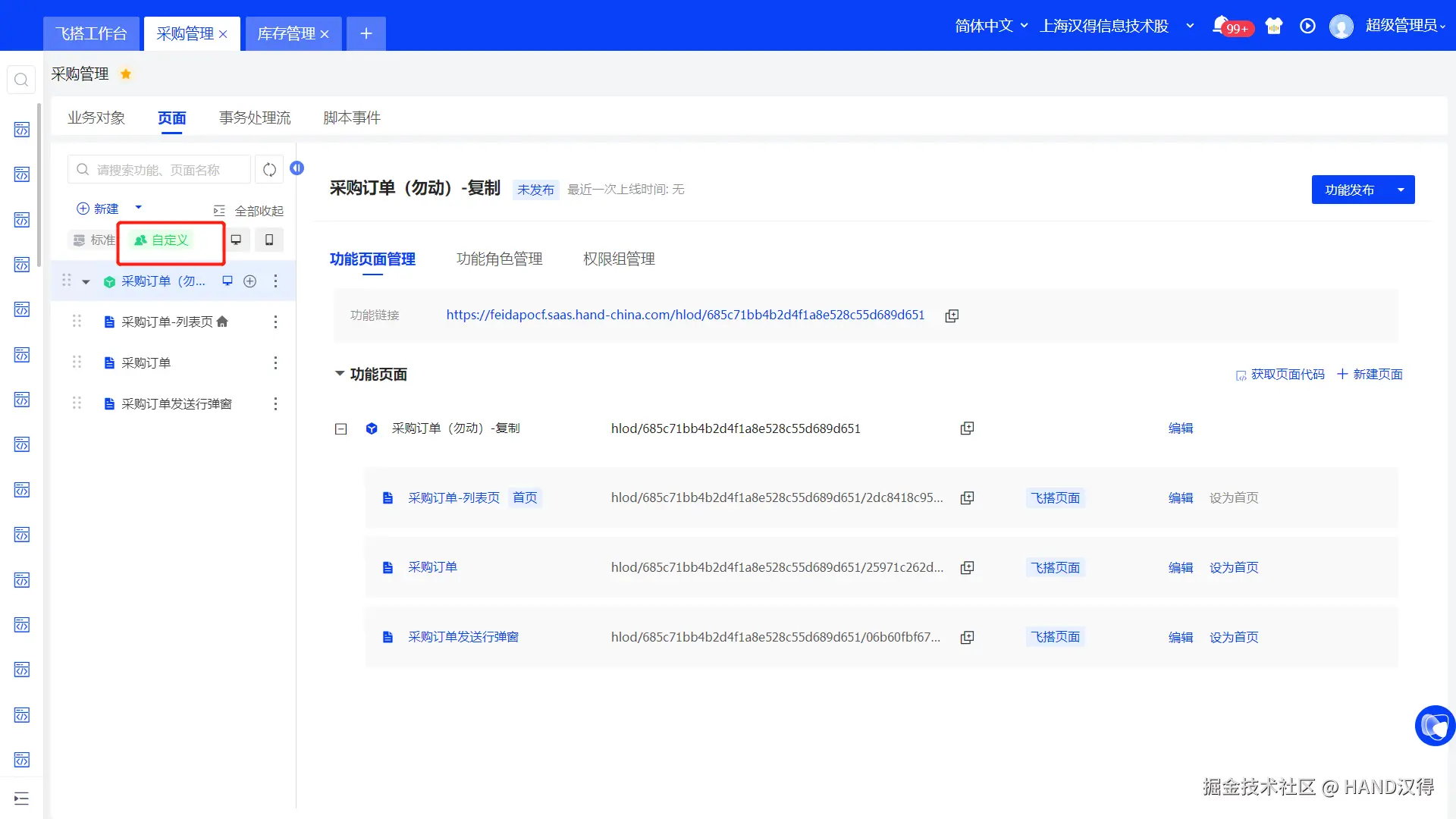Collapse the 采购订单（勿动）-复制 table row

(x=341, y=429)
